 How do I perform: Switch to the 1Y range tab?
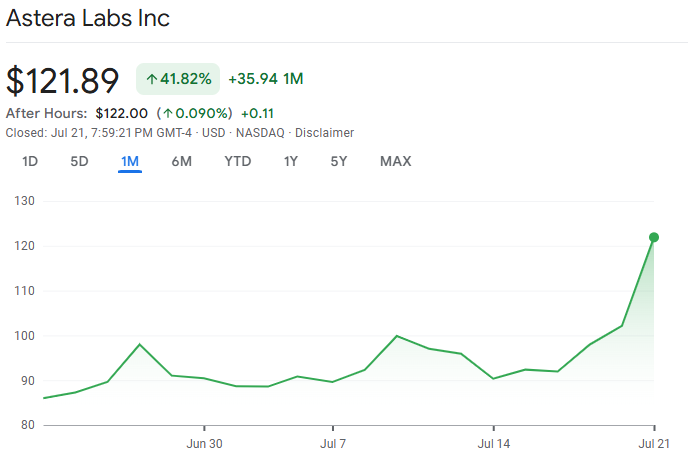pyautogui.click(x=290, y=161)
